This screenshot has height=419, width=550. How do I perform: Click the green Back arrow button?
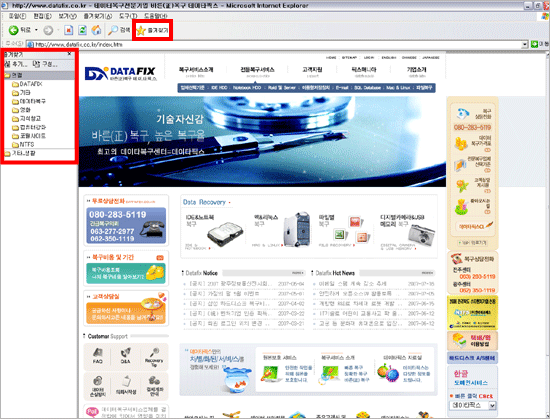click(x=13, y=30)
